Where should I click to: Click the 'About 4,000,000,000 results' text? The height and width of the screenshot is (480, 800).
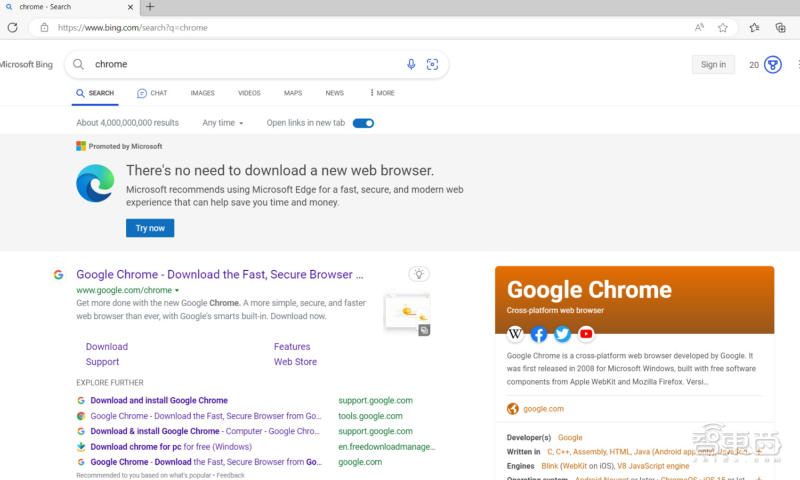(128, 123)
